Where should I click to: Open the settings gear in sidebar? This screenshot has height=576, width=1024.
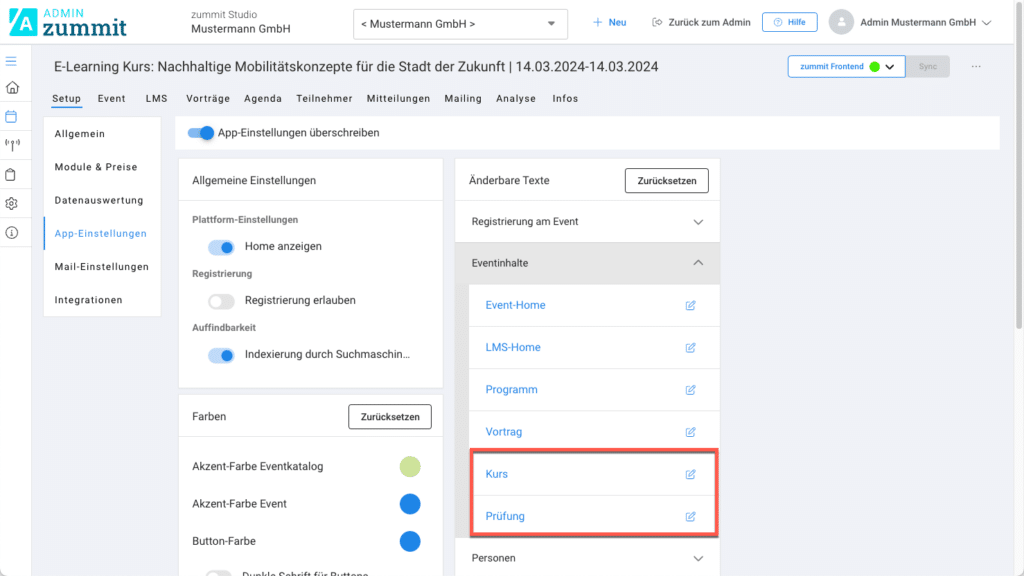(12, 203)
